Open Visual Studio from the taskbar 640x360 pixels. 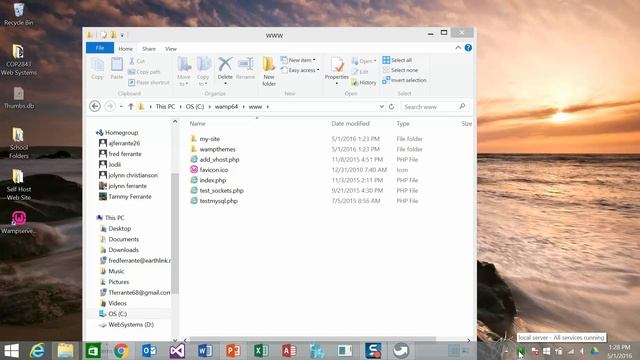click(x=177, y=351)
